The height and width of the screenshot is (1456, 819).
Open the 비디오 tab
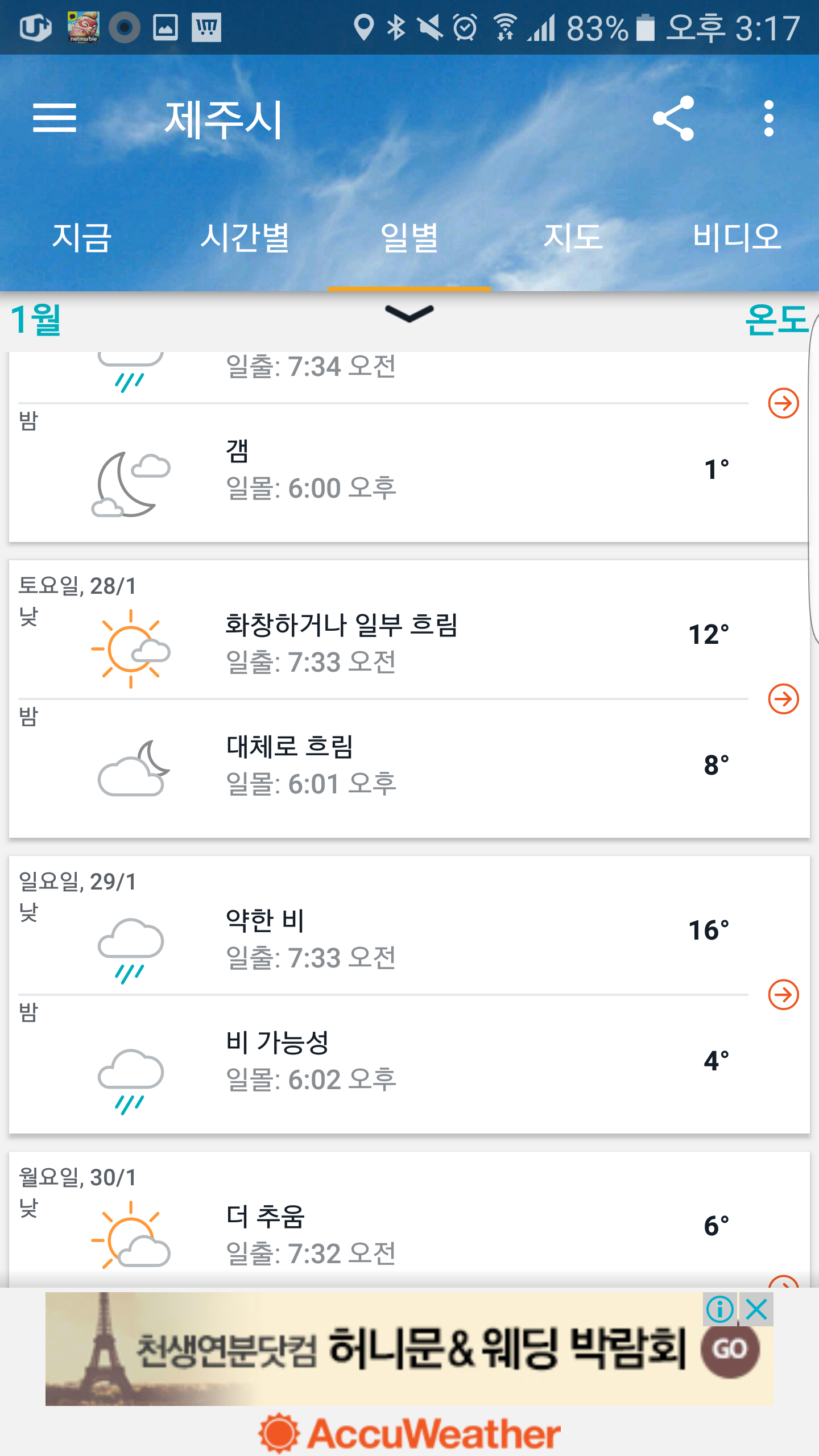pyautogui.click(x=737, y=238)
